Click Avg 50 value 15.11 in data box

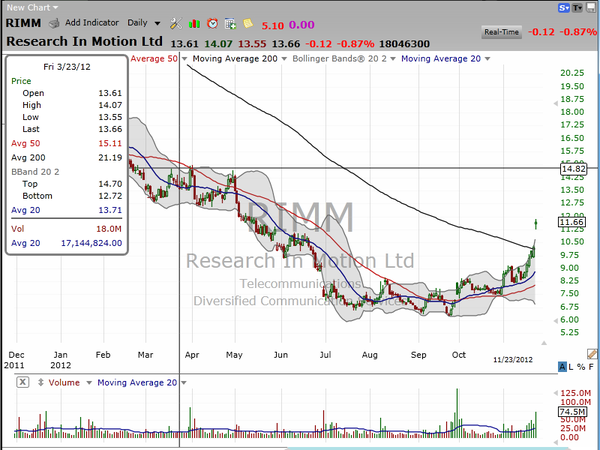(110, 143)
